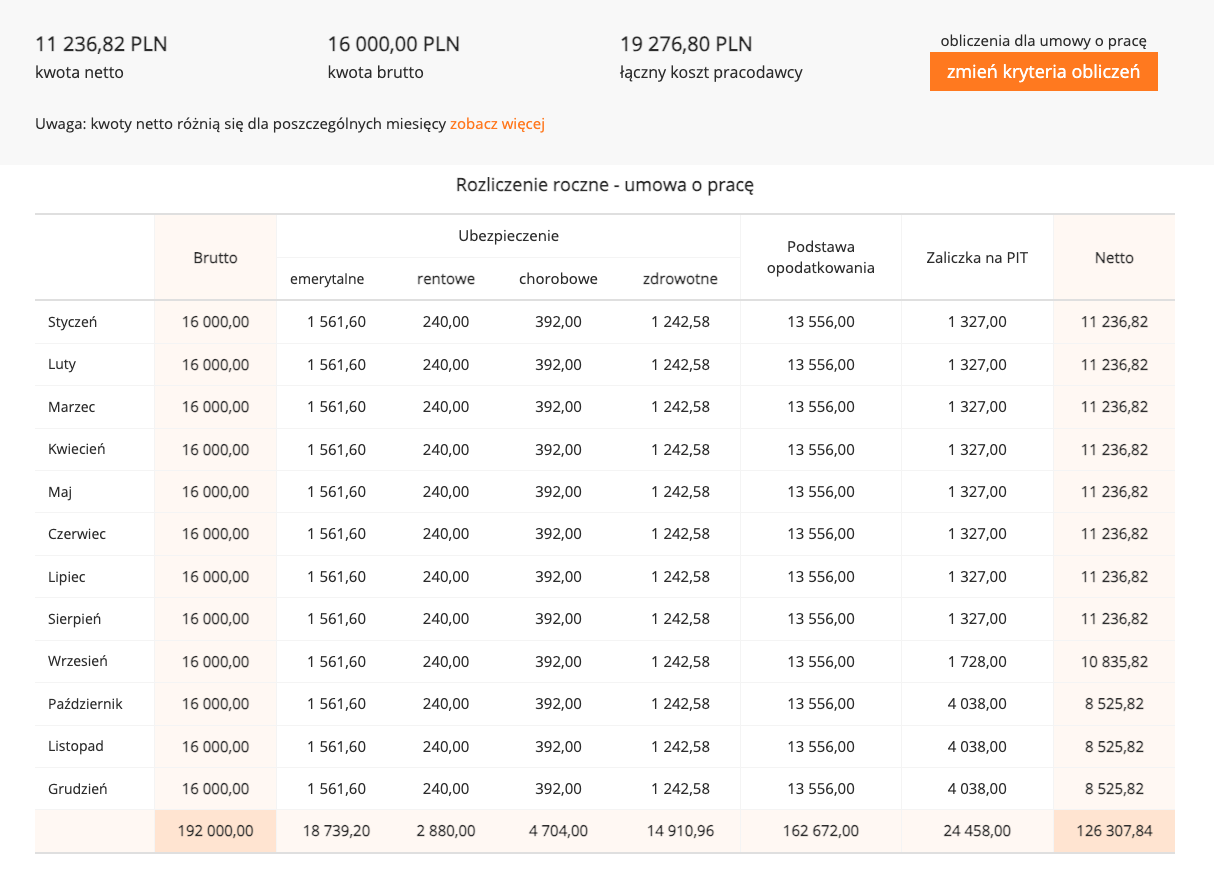Click the total PIT sum 24 458,00
The height and width of the screenshot is (870, 1214).
(x=977, y=830)
